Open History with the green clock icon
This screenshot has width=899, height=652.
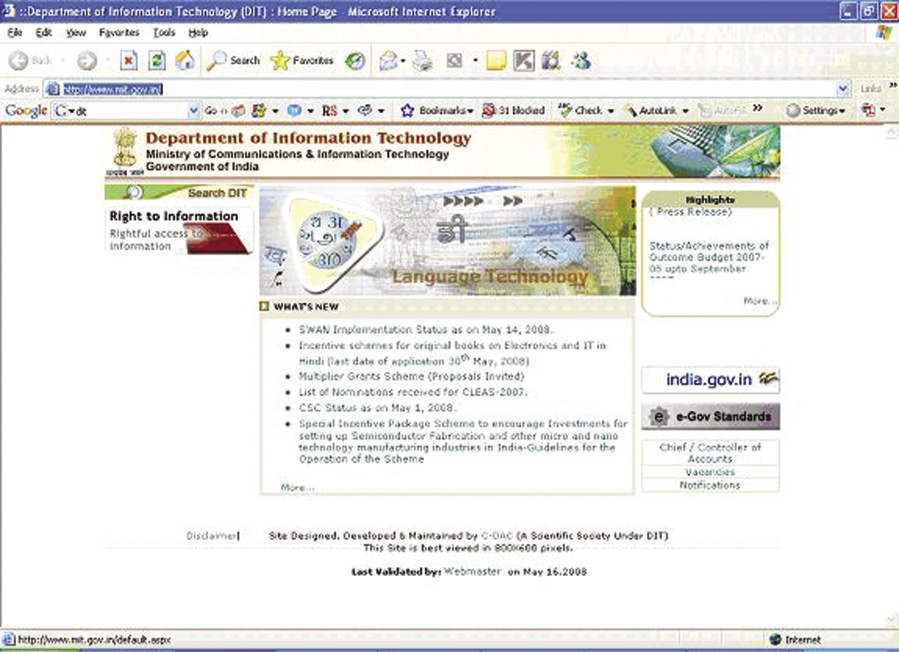pos(355,61)
